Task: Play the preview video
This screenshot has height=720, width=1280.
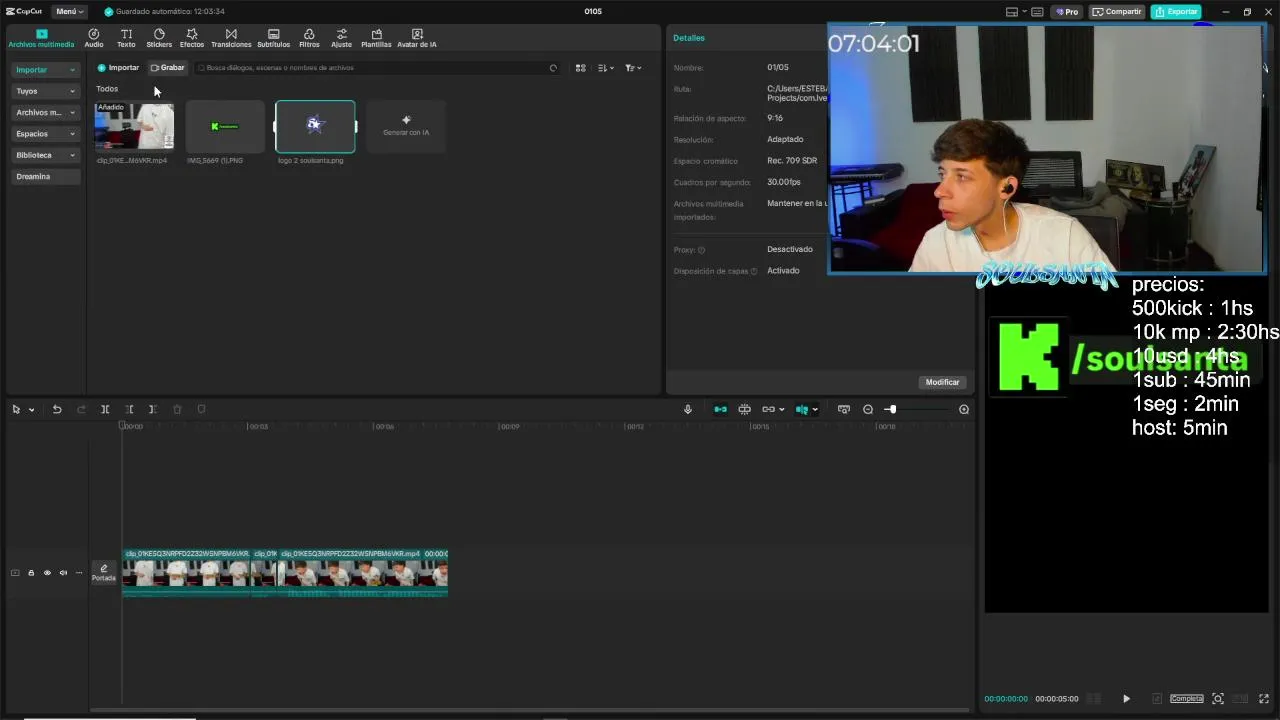Action: [x=1126, y=699]
